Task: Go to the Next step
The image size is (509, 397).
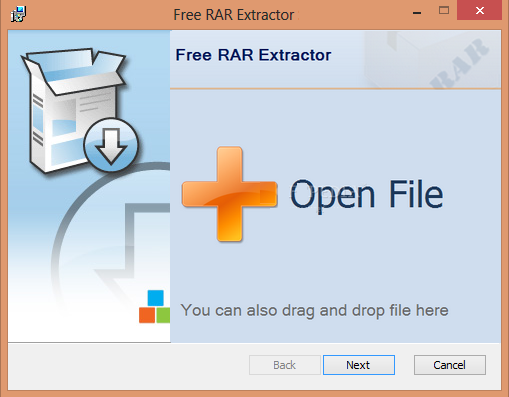Action: 359,365
